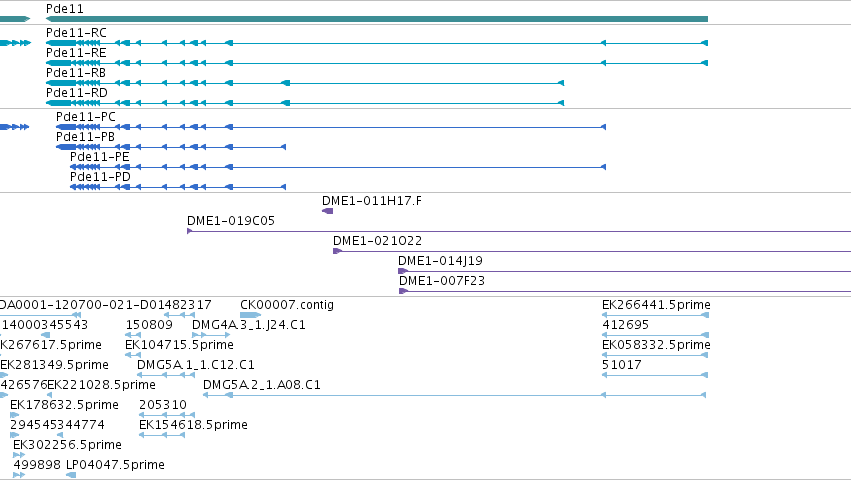The image size is (851, 480).
Task: Select the DME1-019C05 feature label
Action: coord(231,221)
